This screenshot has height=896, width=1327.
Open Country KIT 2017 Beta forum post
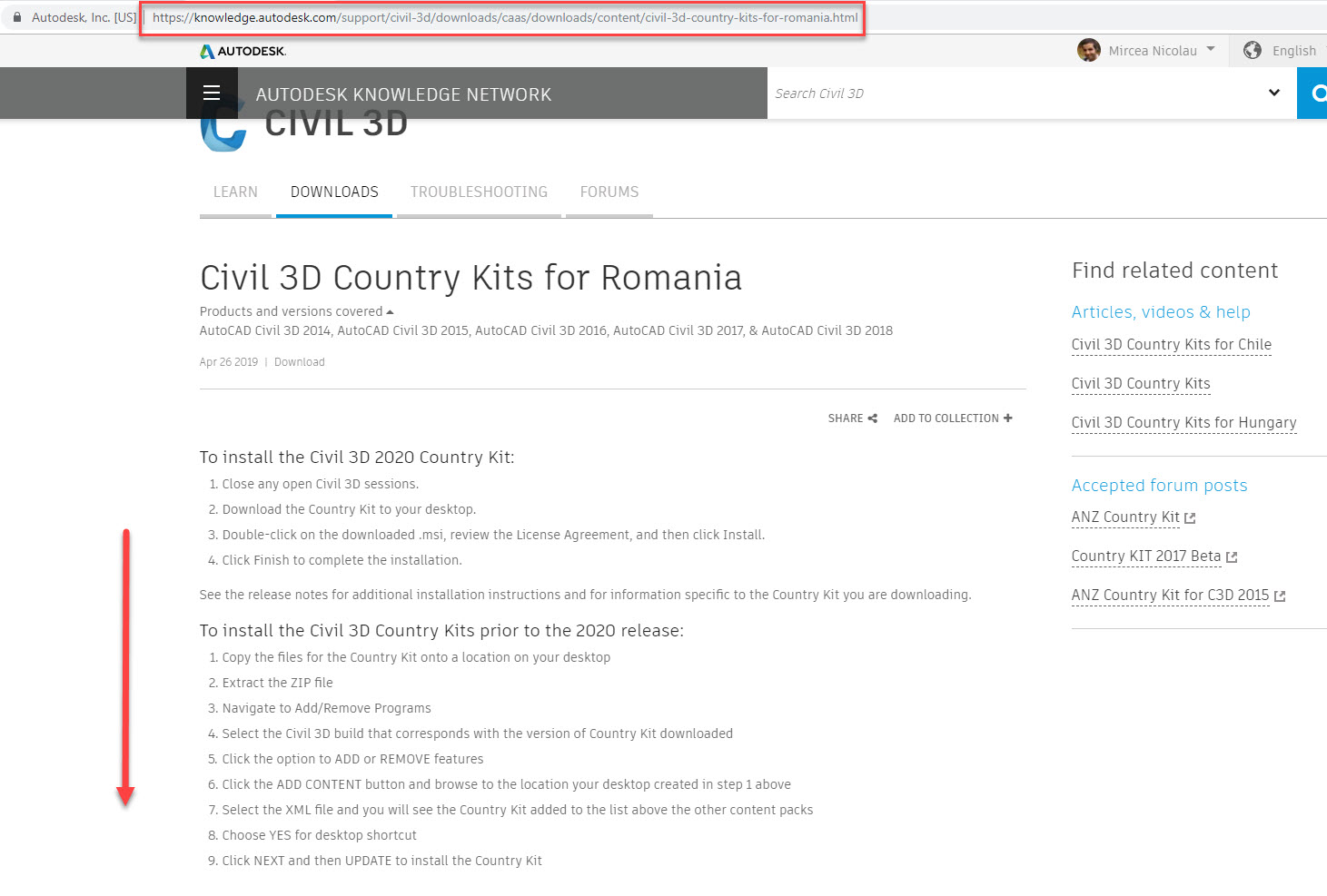pyautogui.click(x=1146, y=556)
